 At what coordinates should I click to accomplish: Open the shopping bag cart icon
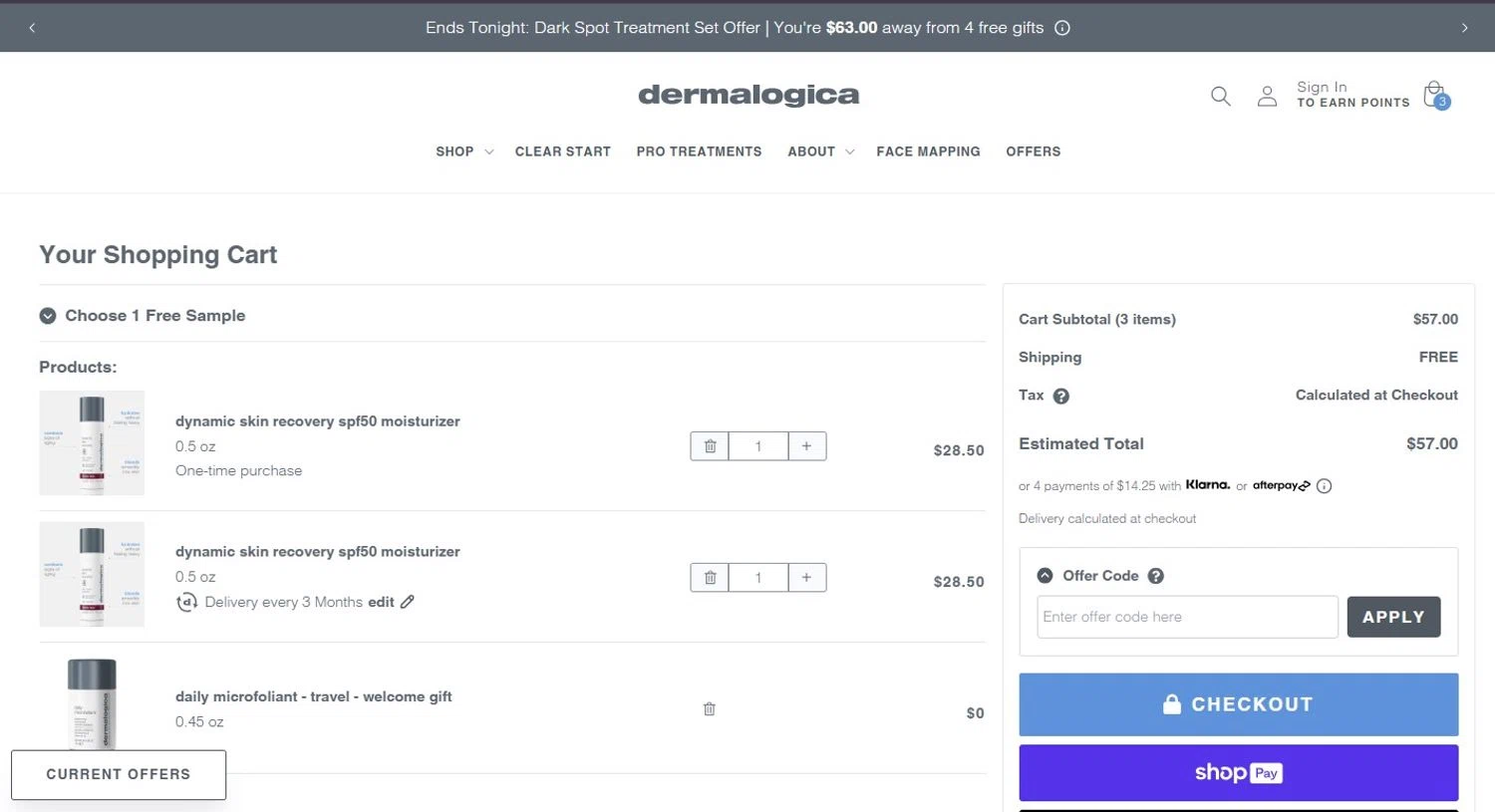pos(1435,95)
